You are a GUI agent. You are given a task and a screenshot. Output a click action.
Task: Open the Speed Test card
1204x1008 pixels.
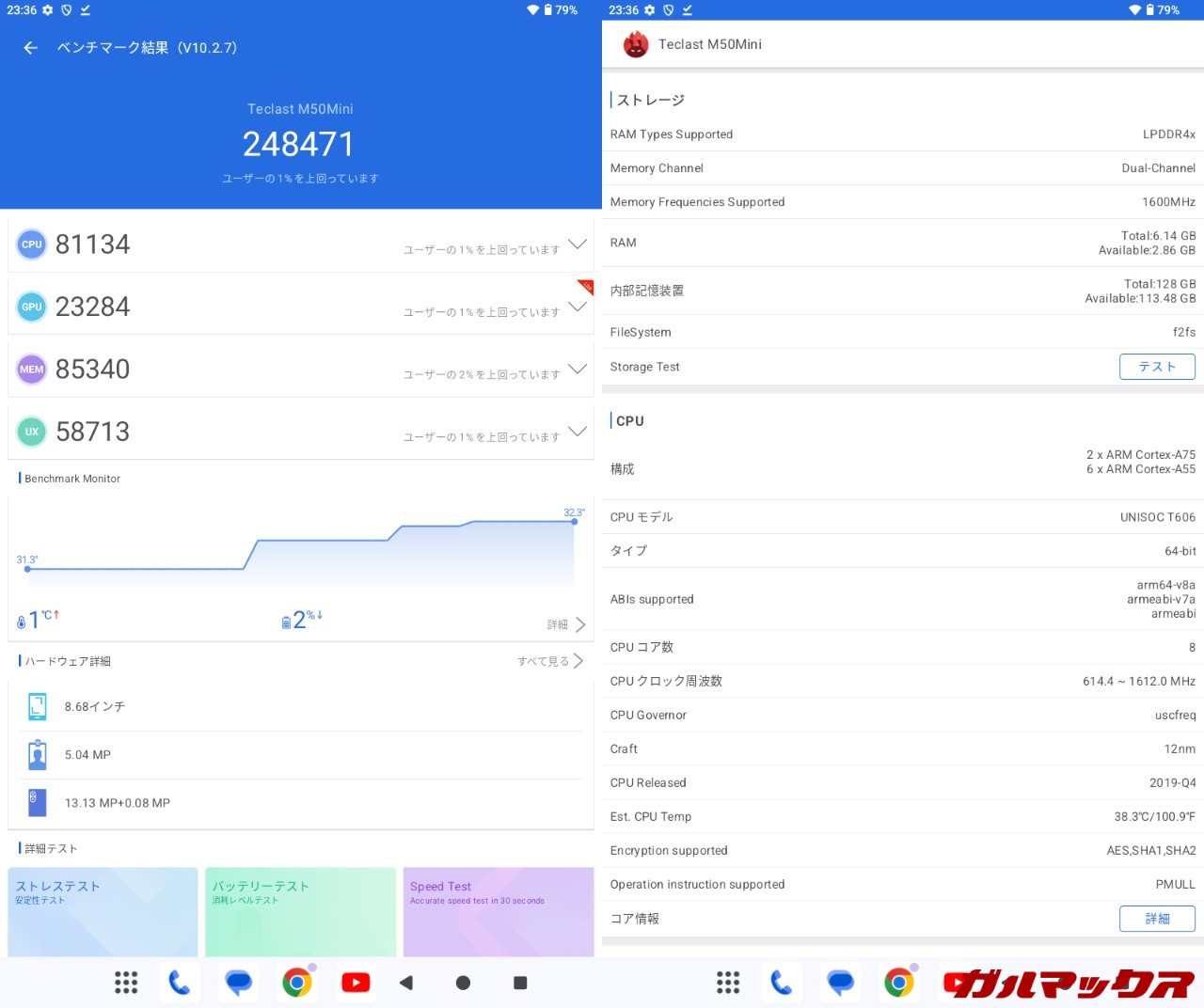(x=499, y=910)
